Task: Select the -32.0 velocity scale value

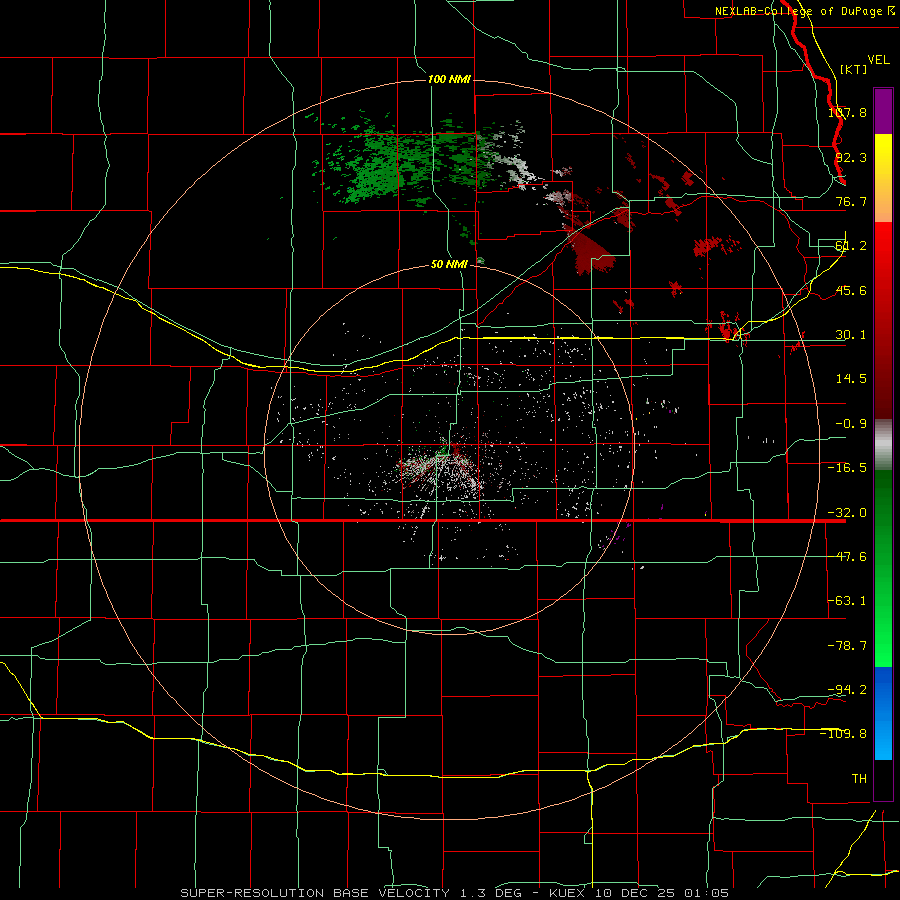Action: point(847,513)
